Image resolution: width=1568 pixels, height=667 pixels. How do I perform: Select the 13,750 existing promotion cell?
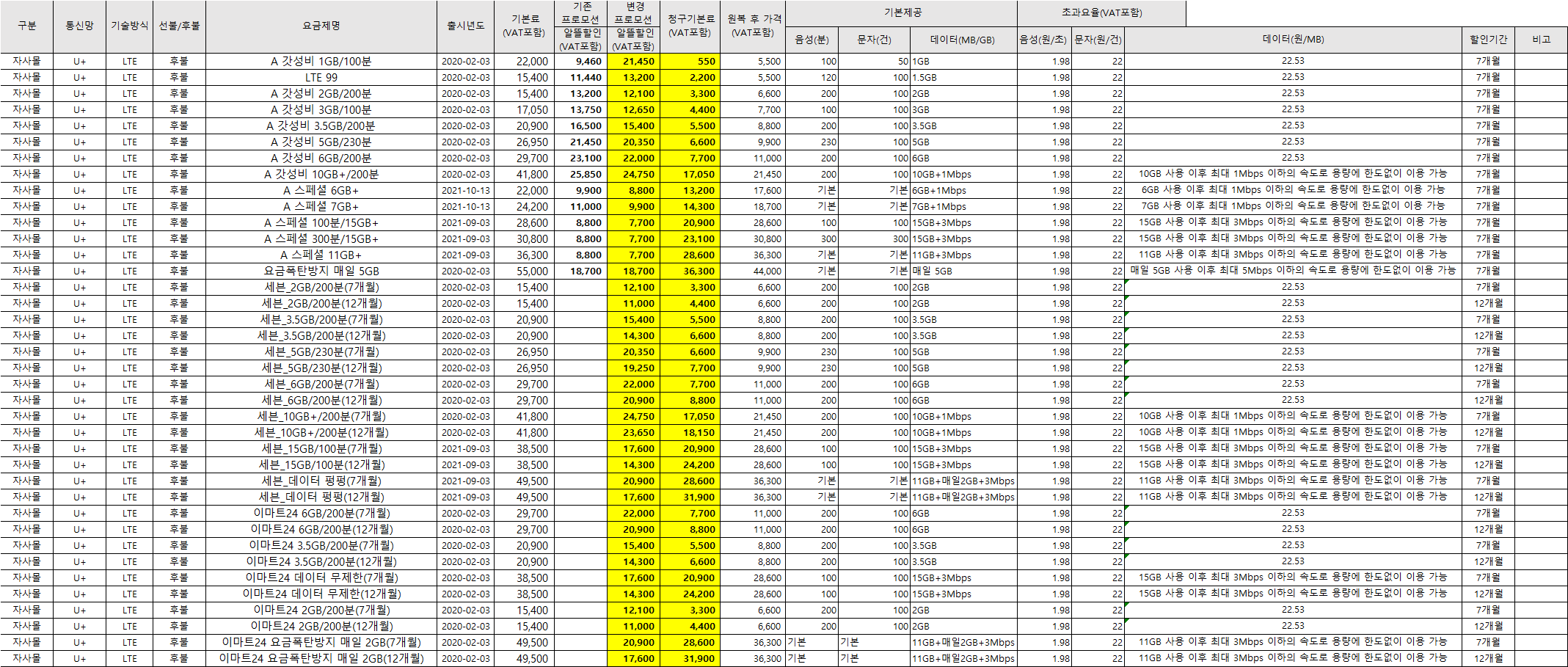580,110
